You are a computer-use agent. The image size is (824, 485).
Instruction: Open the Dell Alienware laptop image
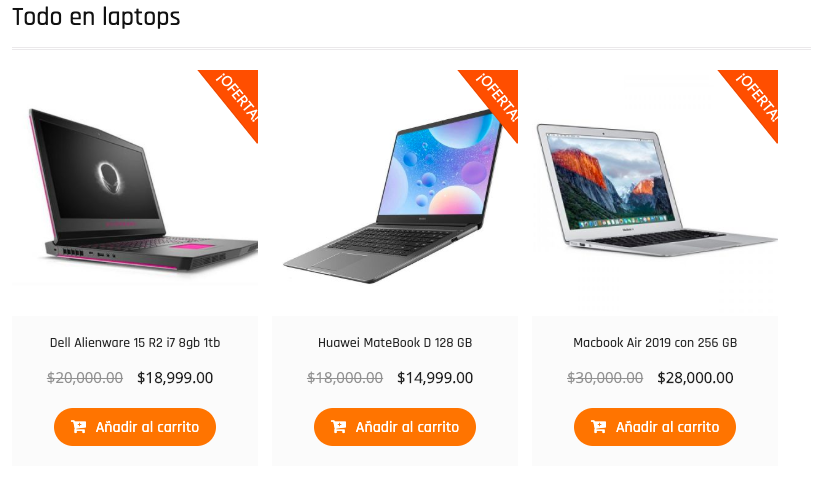point(135,192)
